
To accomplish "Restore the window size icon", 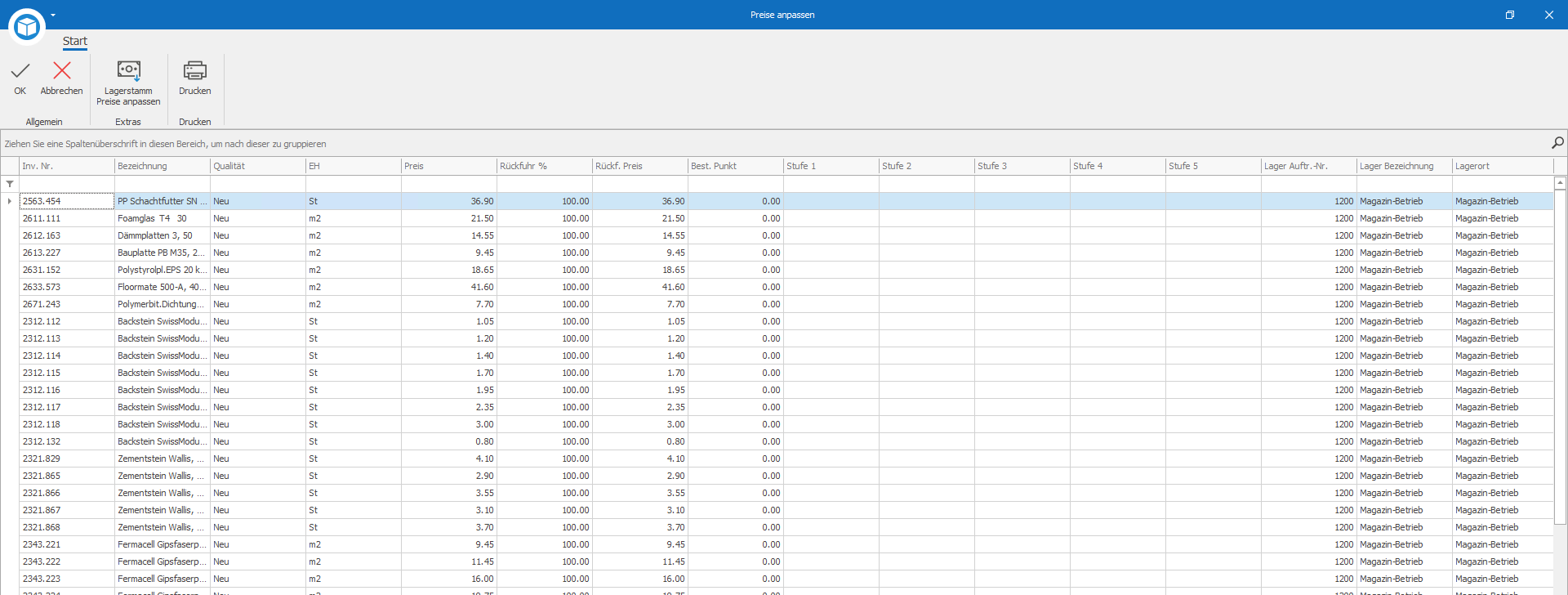I will [x=1510, y=15].
